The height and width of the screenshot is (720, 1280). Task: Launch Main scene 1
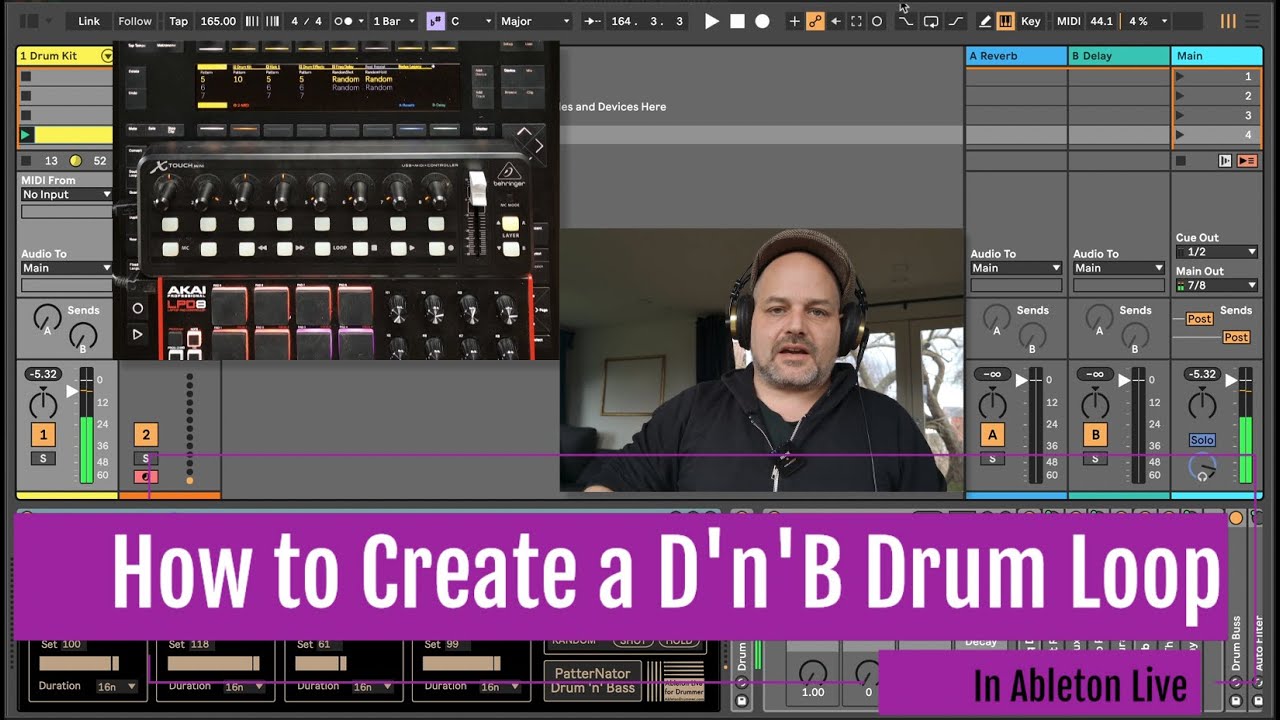click(1180, 76)
